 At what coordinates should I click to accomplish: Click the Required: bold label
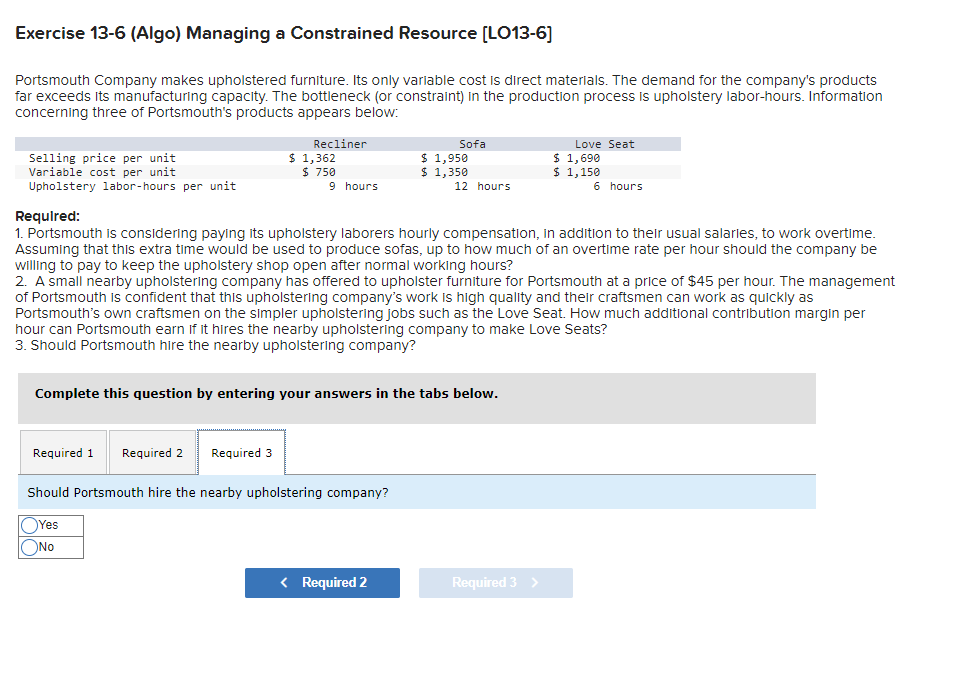(47, 216)
